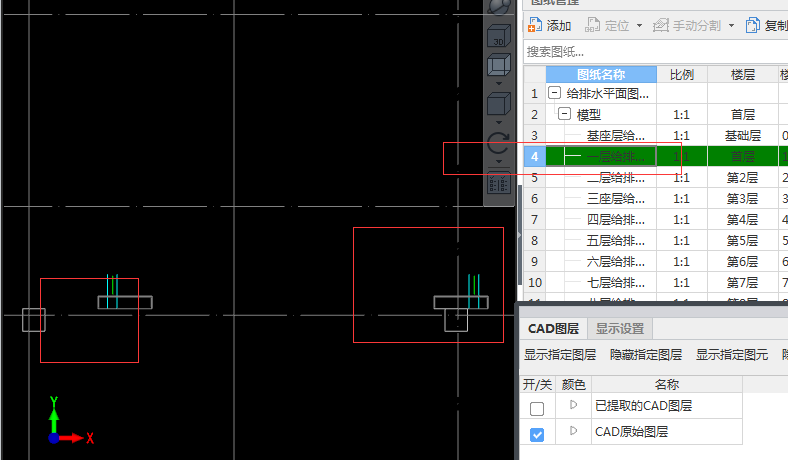This screenshot has height=460, width=788.
Task: Open dropdown arrow below rotate icon
Action: click(x=499, y=162)
